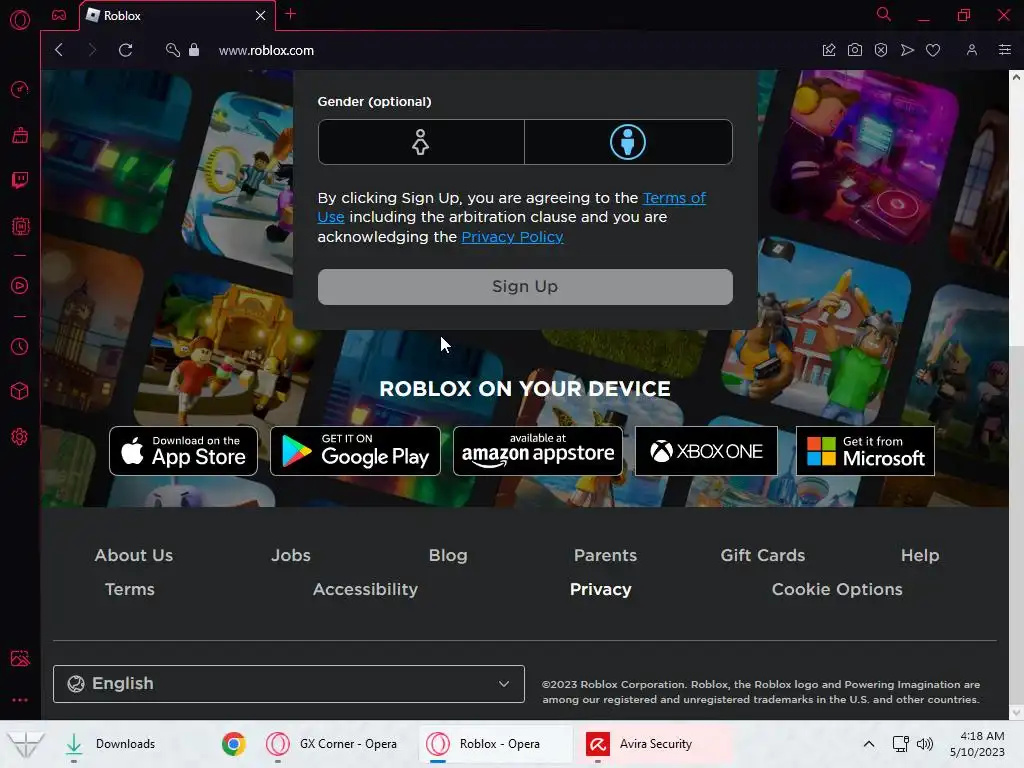The width and height of the screenshot is (1024, 768).
Task: Open the chip icon in sidebar
Action: click(20, 227)
